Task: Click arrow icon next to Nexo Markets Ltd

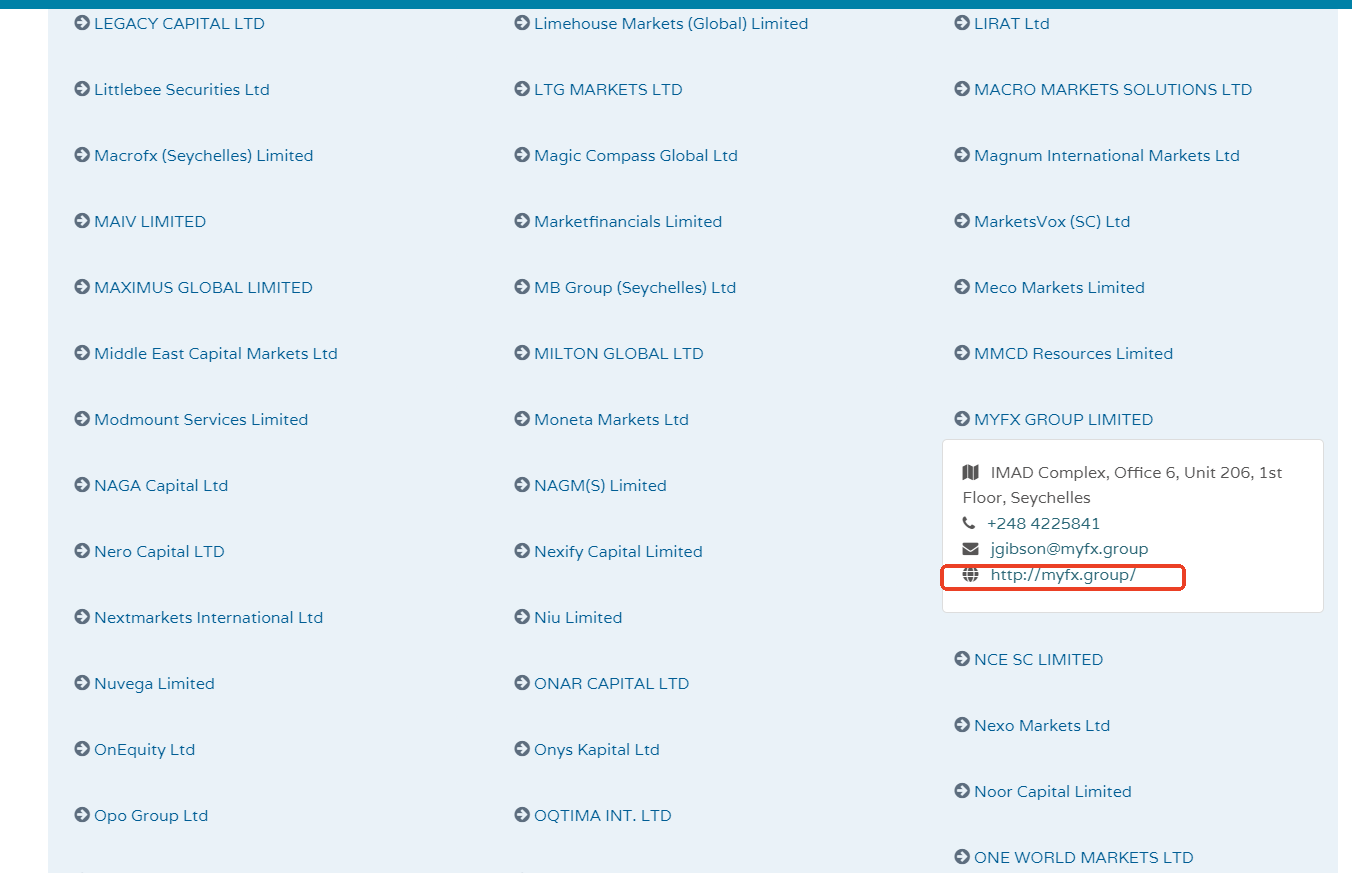Action: point(962,725)
